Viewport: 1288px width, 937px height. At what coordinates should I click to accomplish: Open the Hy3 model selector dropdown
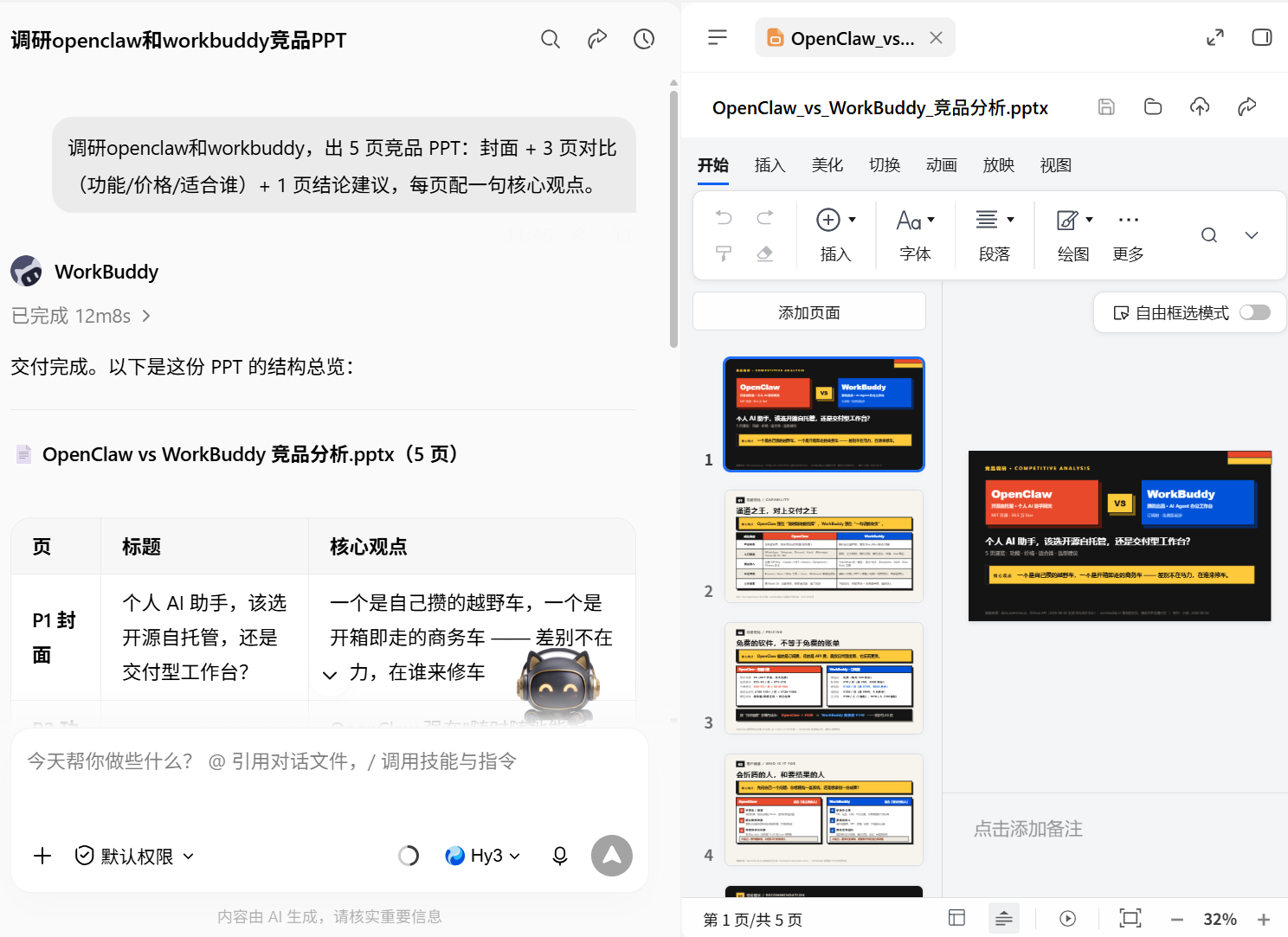pos(483,856)
